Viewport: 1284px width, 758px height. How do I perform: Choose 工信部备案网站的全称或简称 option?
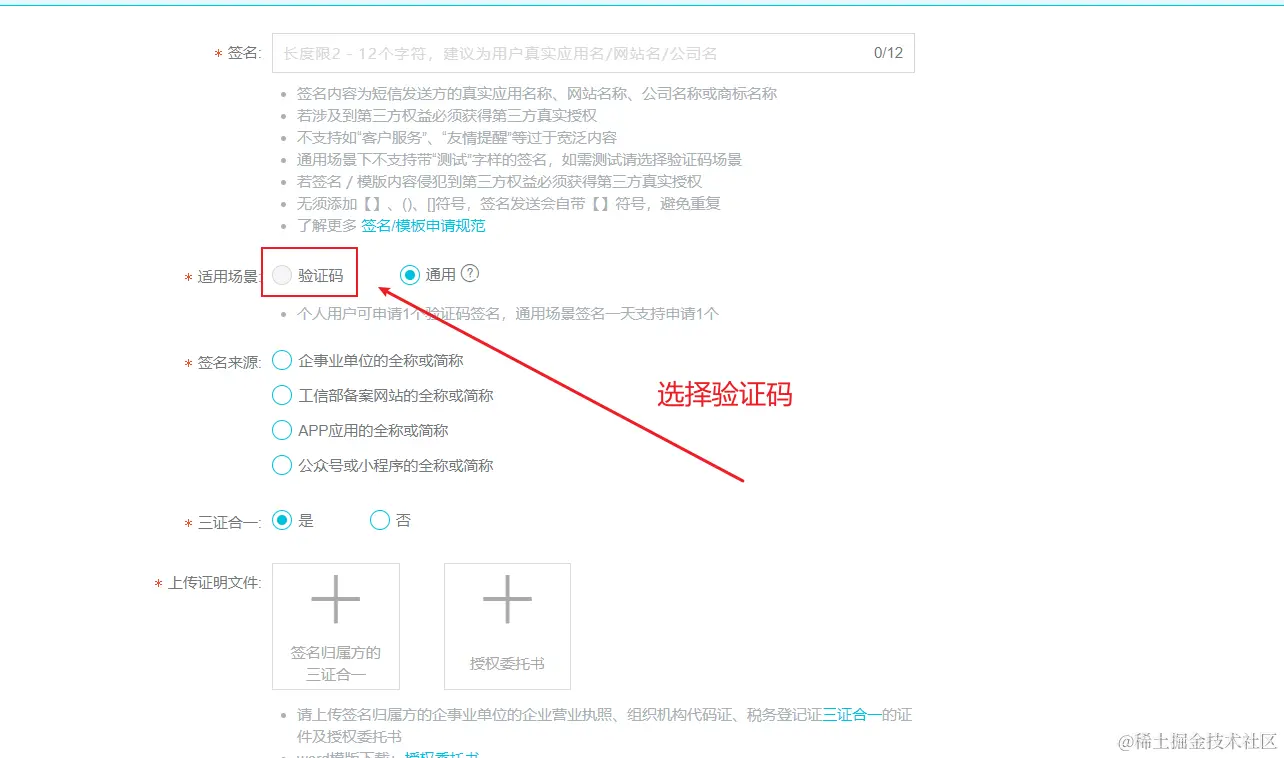282,395
